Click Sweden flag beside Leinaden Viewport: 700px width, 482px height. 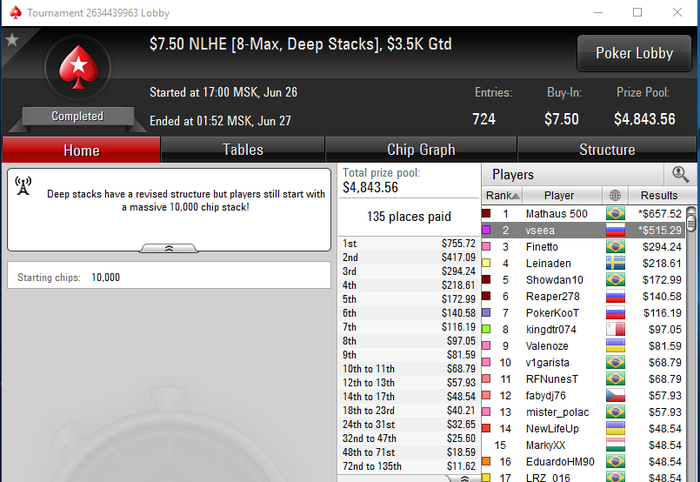point(615,263)
